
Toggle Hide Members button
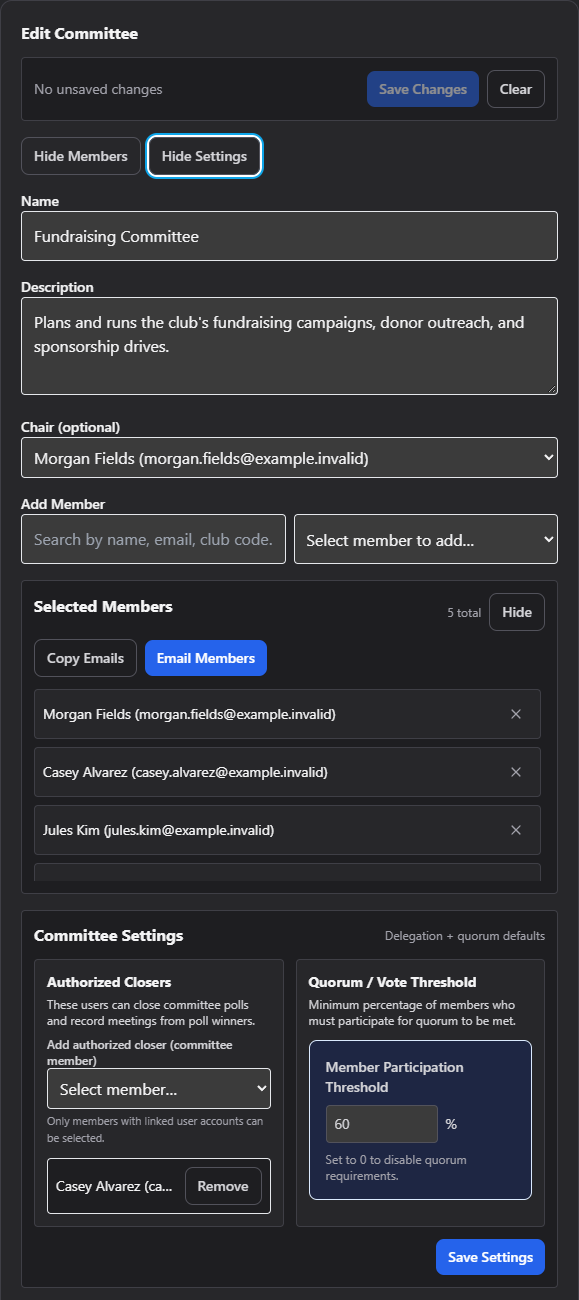(81, 156)
